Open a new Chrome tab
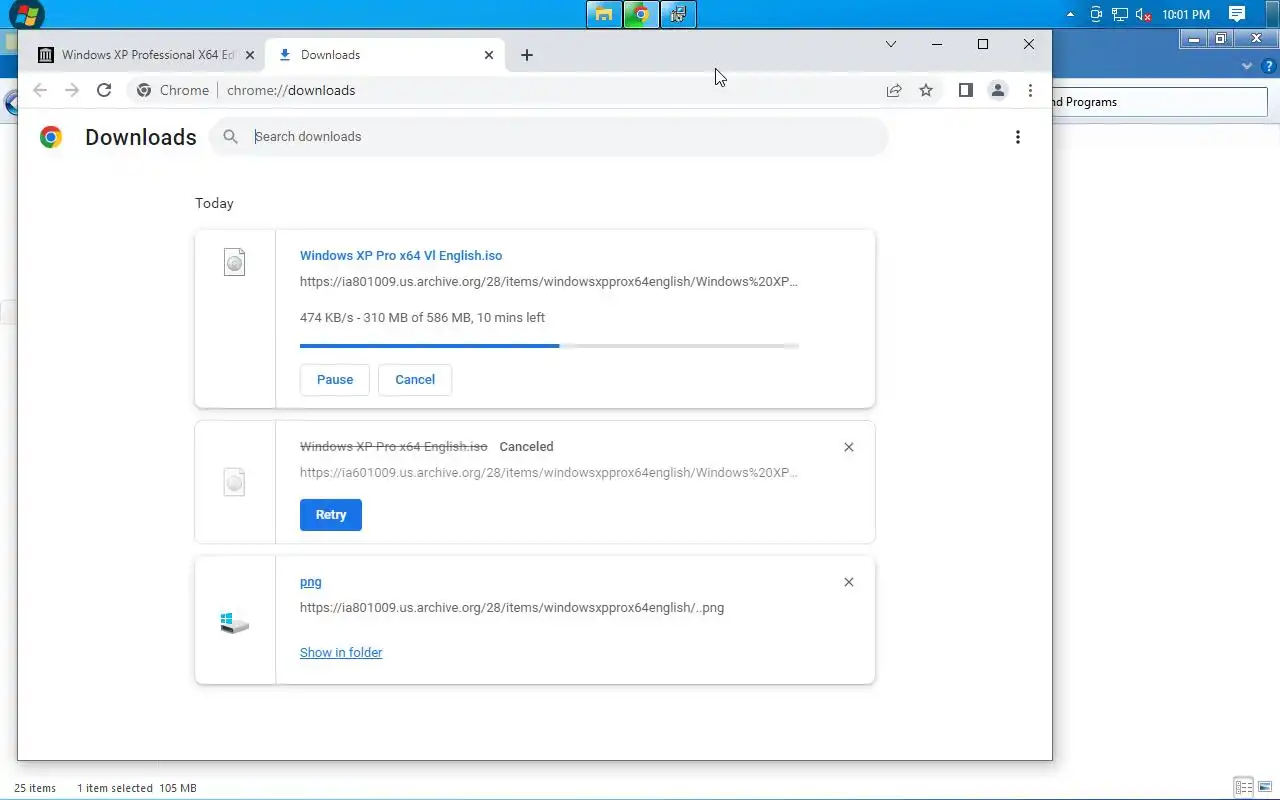Image resolution: width=1280 pixels, height=800 pixels. [x=527, y=55]
